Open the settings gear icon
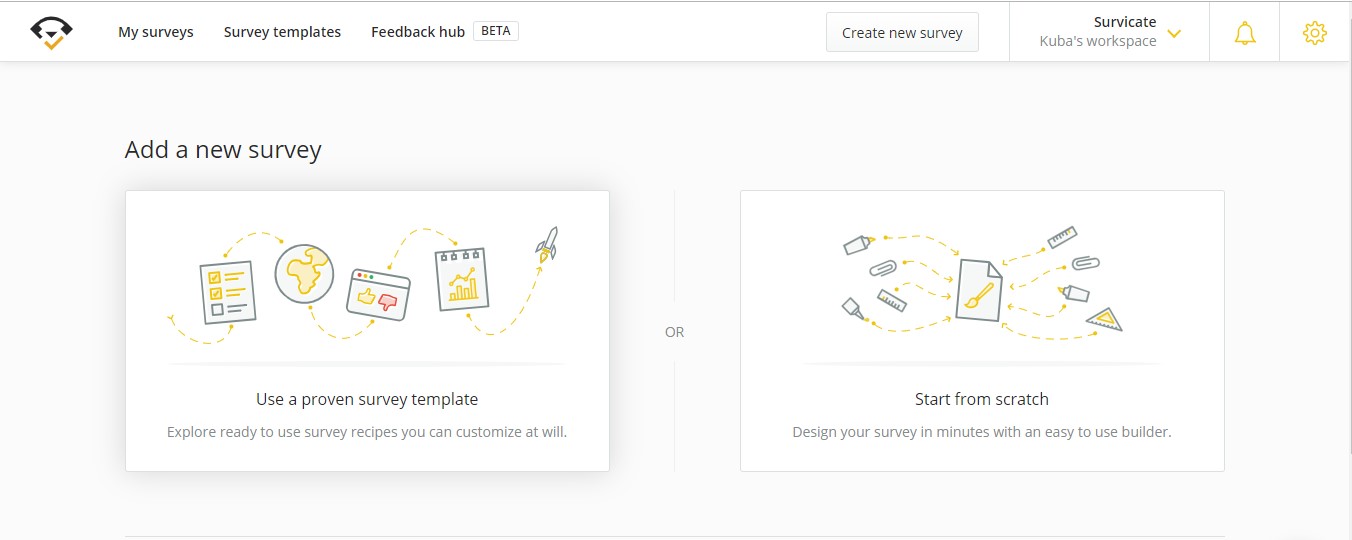The height and width of the screenshot is (540, 1352). point(1314,33)
